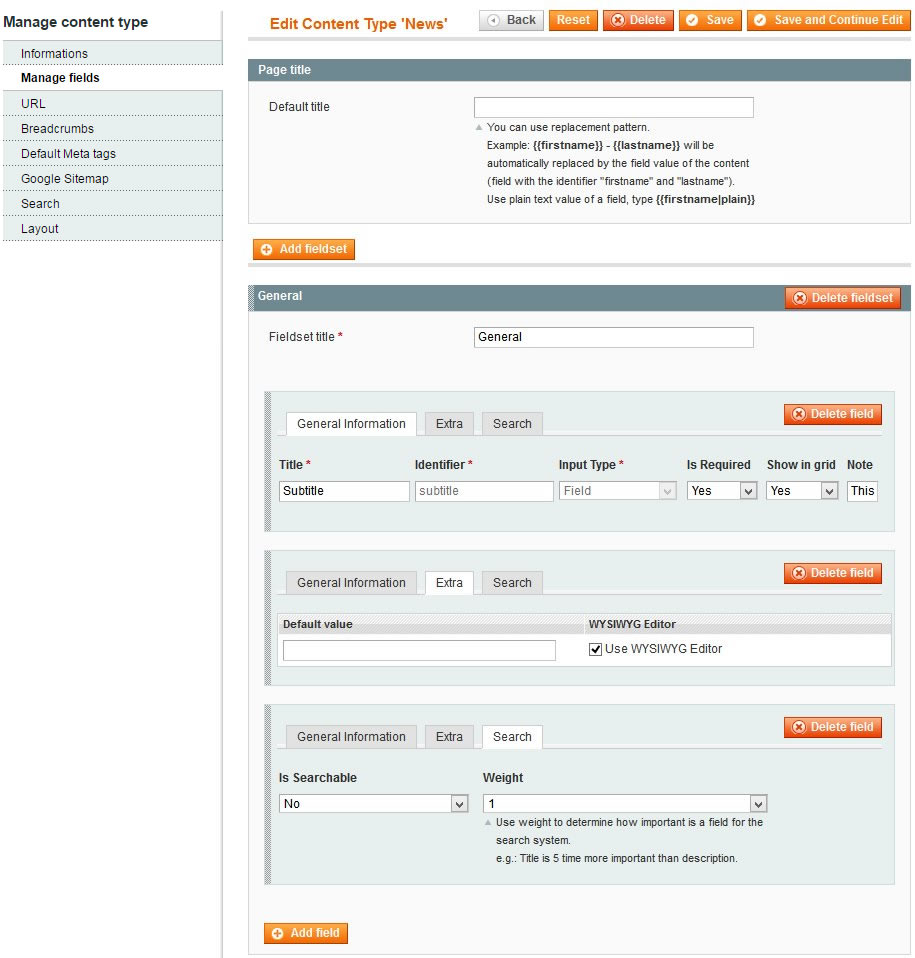Switch second field to Search tab
This screenshot has height=958, width=915.
[512, 583]
